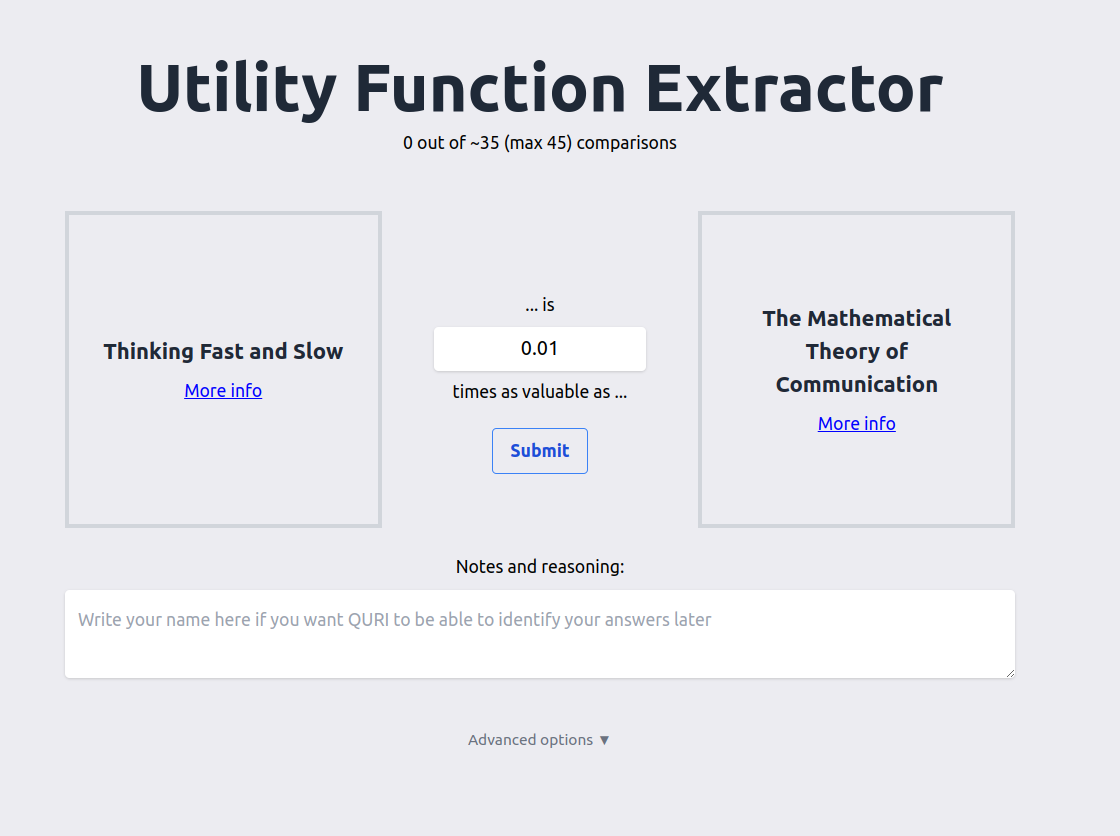
Task: Open More info for Mathematical Theory of Communication
Action: [x=856, y=424]
